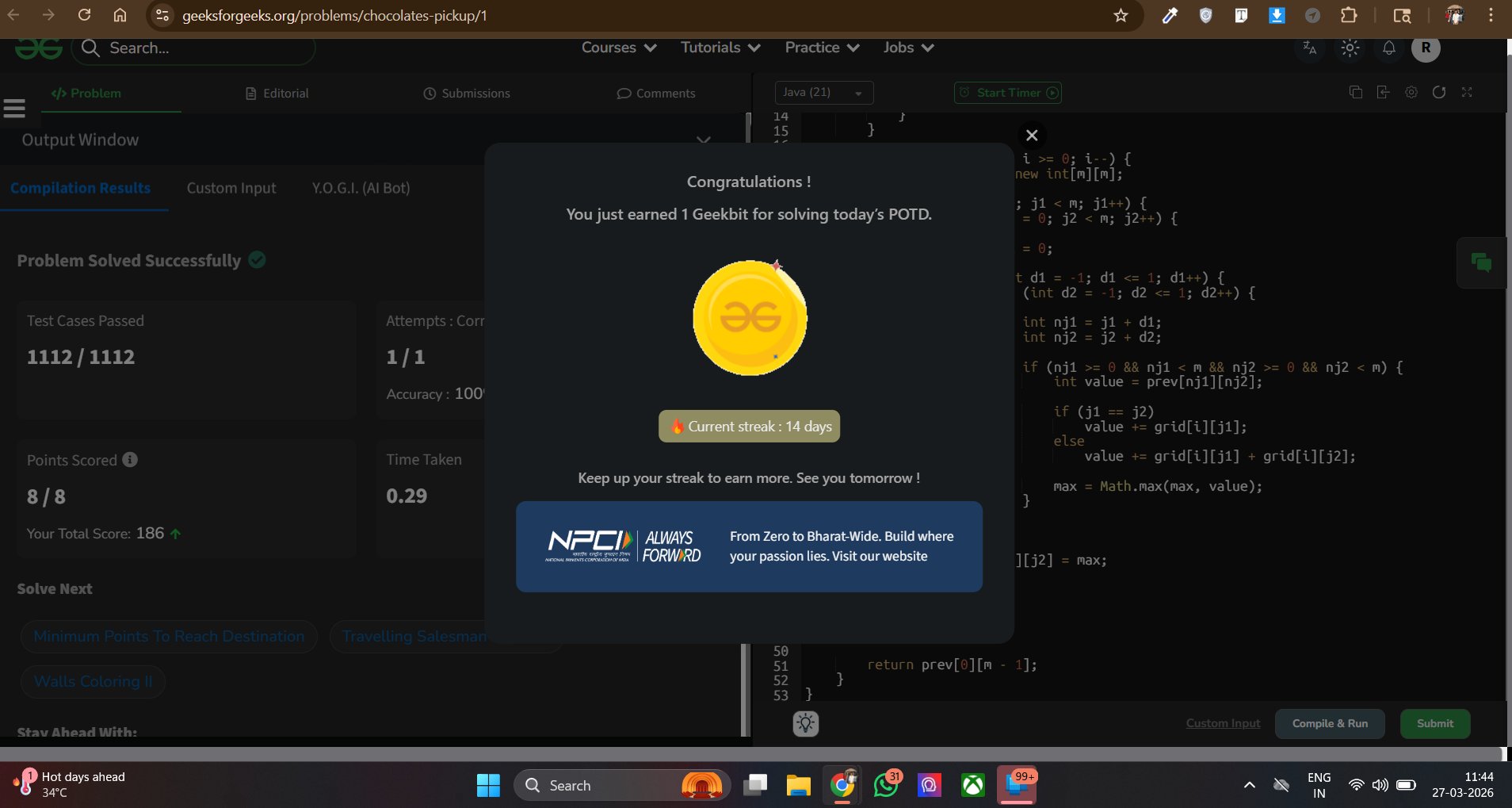The height and width of the screenshot is (808, 1512).
Task: Open File Explorer from the taskbar
Action: pyautogui.click(x=798, y=785)
